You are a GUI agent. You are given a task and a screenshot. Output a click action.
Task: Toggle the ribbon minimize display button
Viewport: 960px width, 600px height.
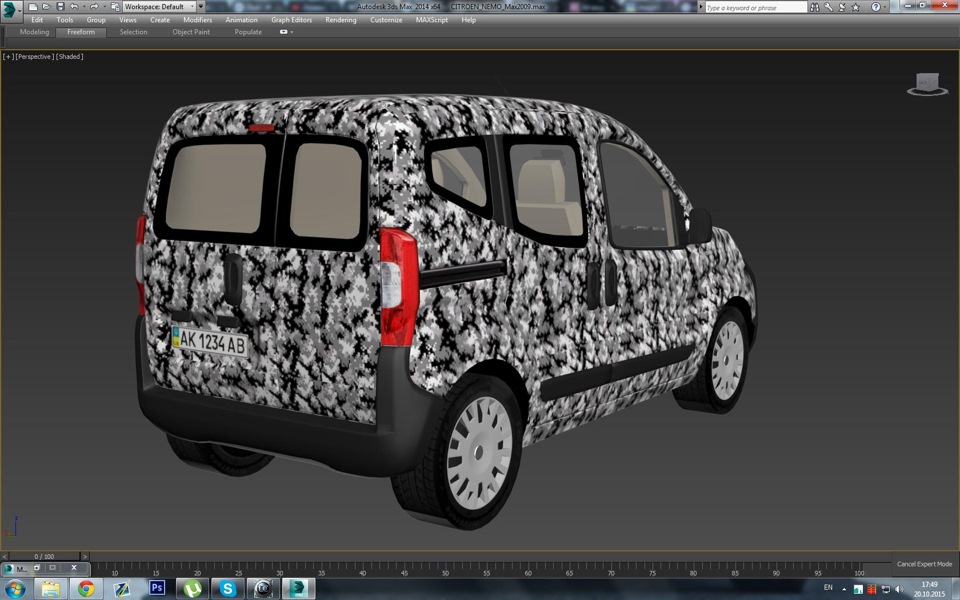pos(284,32)
